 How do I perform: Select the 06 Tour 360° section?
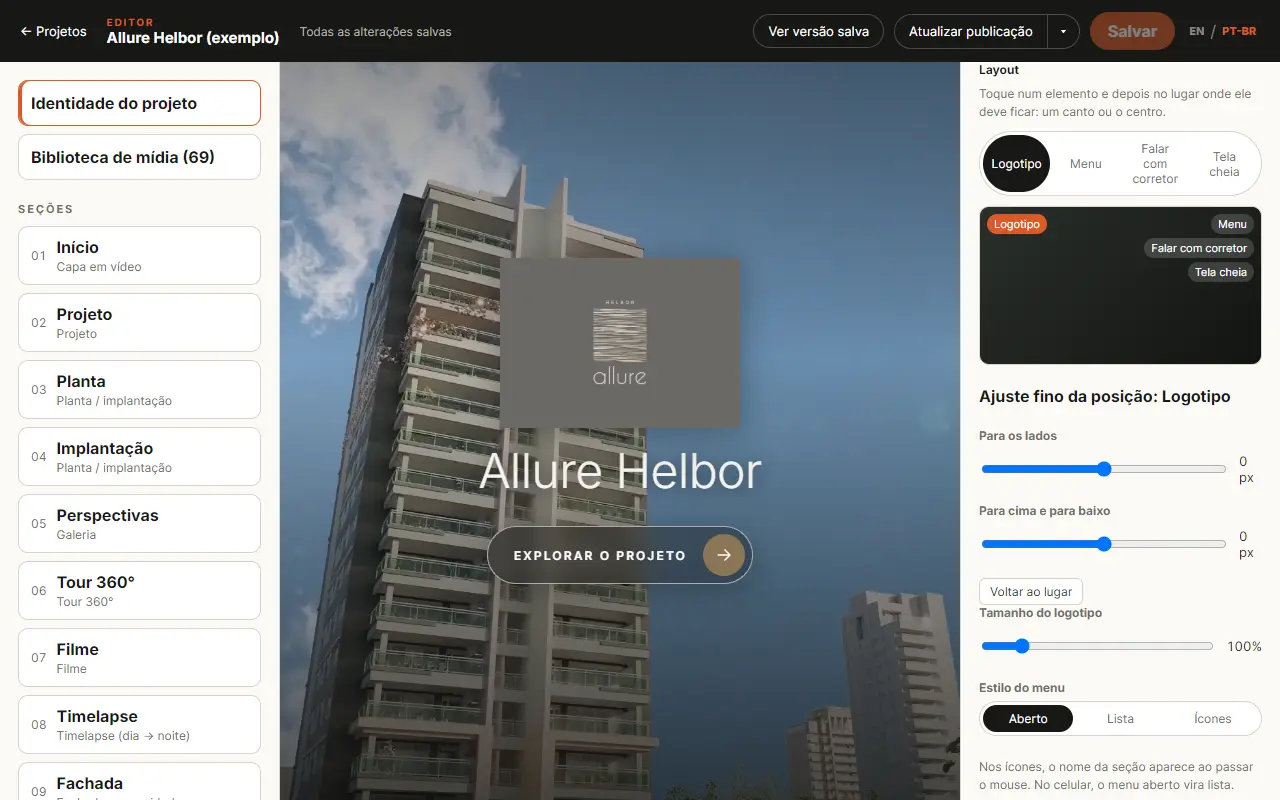coord(139,590)
